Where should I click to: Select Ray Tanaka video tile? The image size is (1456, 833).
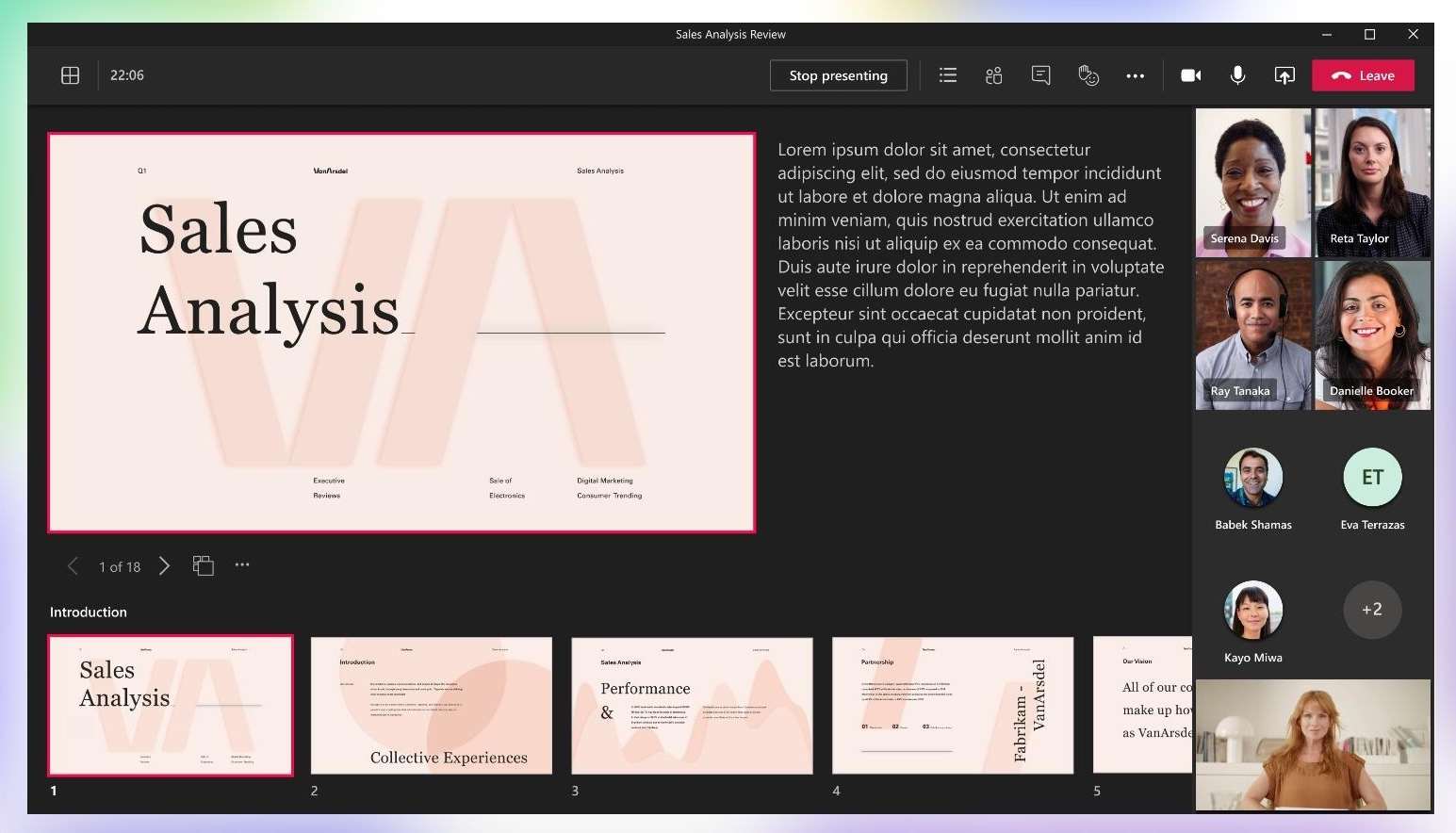pyautogui.click(x=1253, y=335)
